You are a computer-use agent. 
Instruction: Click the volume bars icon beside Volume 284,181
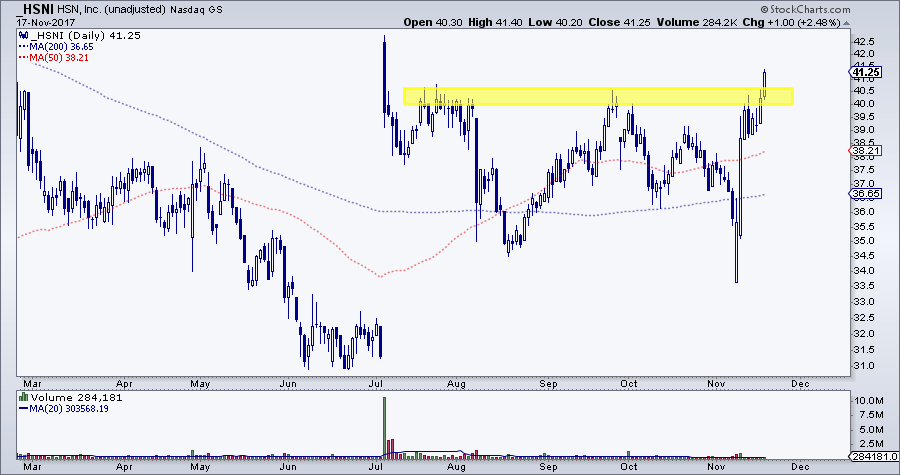tap(24, 396)
